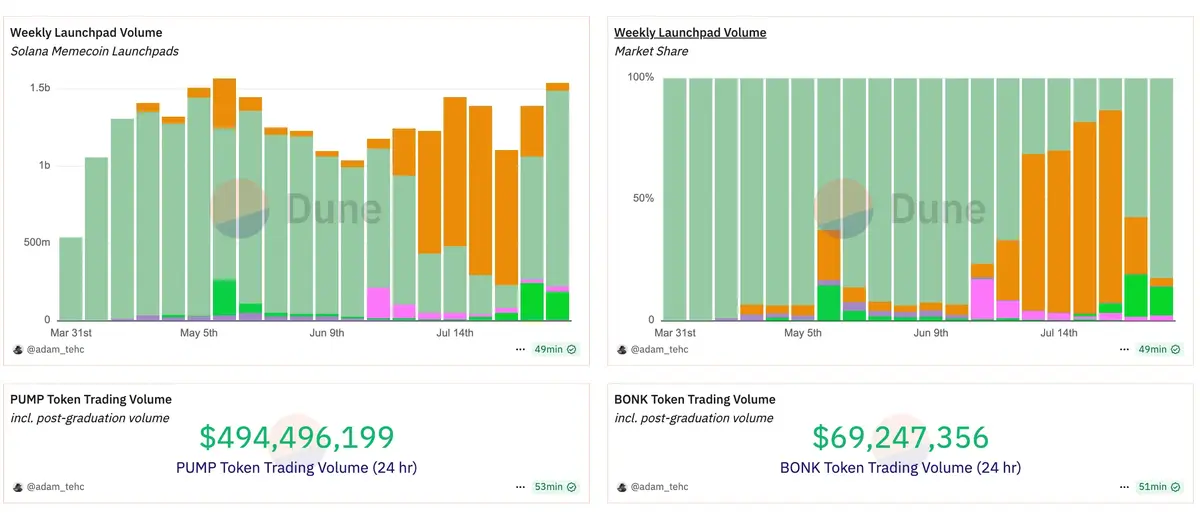Open the ellipsis menu on the Market Share chart
Image resolution: width=1200 pixels, height=513 pixels.
coord(1124,350)
